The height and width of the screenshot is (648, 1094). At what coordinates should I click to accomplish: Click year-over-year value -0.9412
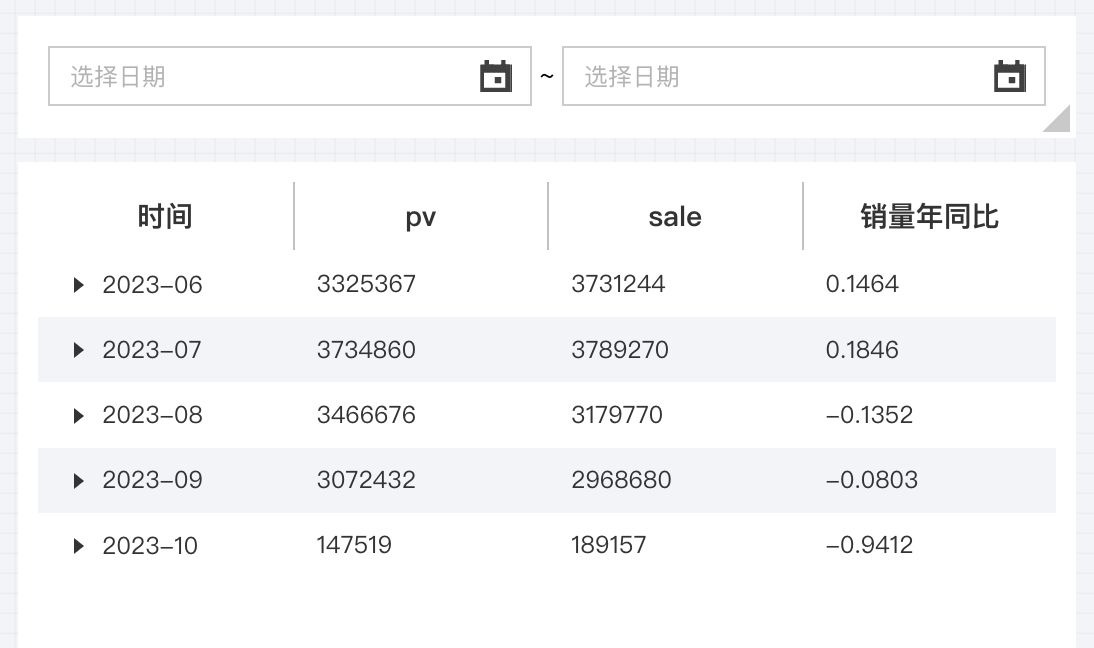(869, 545)
